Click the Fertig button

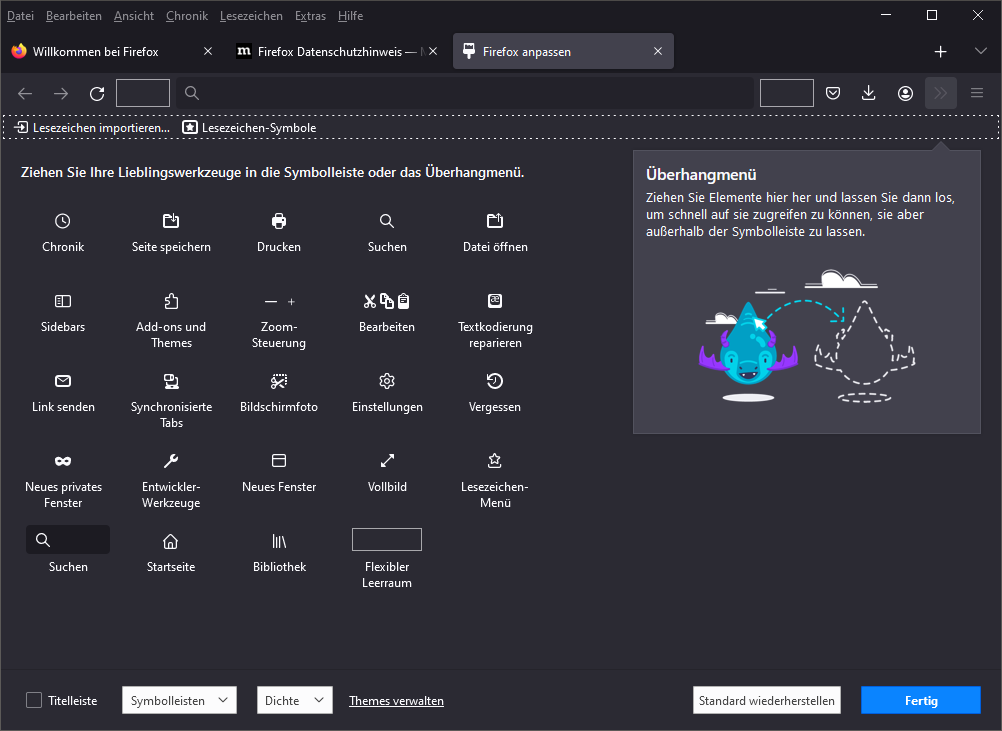point(921,701)
